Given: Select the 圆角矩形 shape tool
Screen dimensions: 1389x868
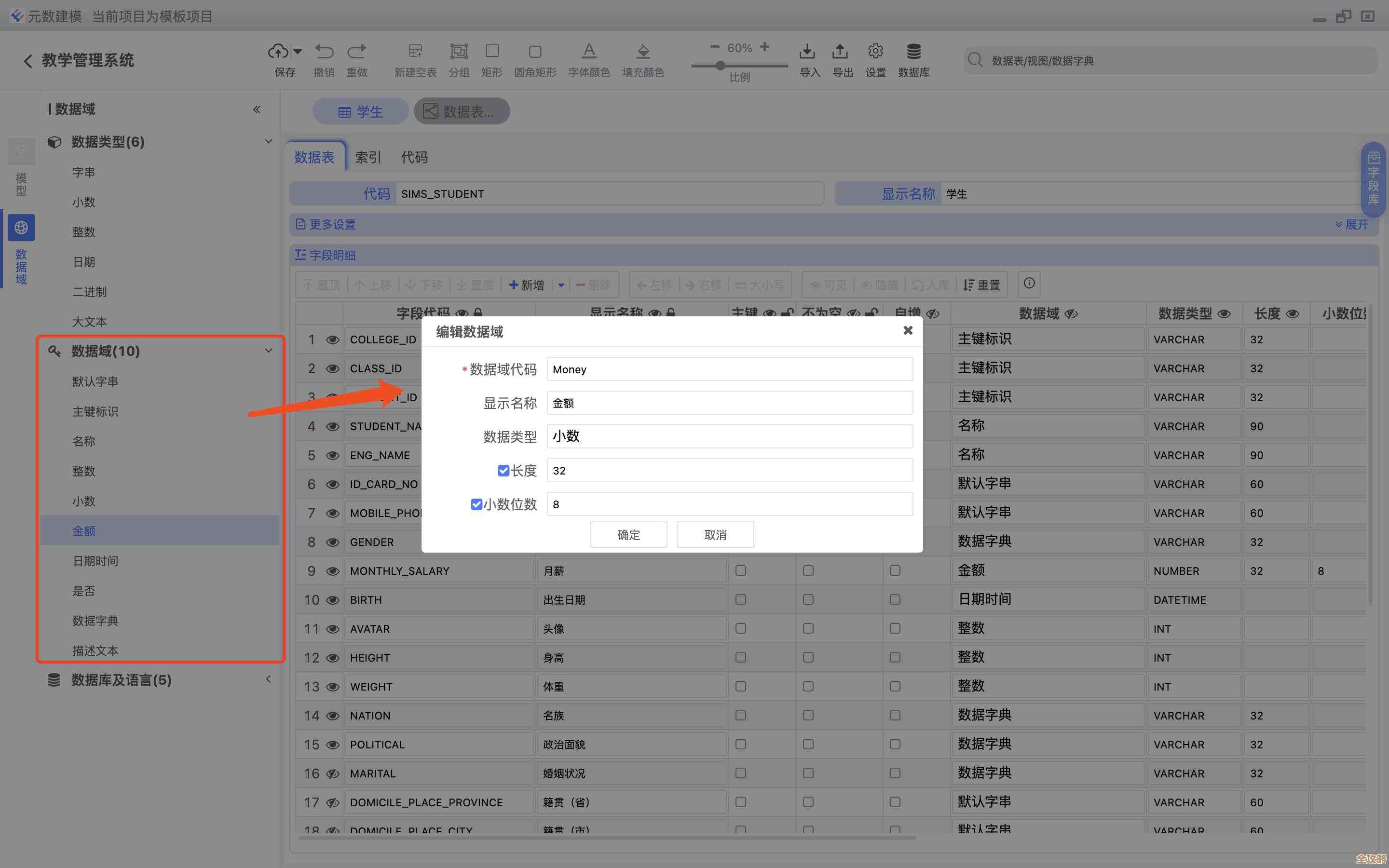Looking at the screenshot, I should (534, 52).
